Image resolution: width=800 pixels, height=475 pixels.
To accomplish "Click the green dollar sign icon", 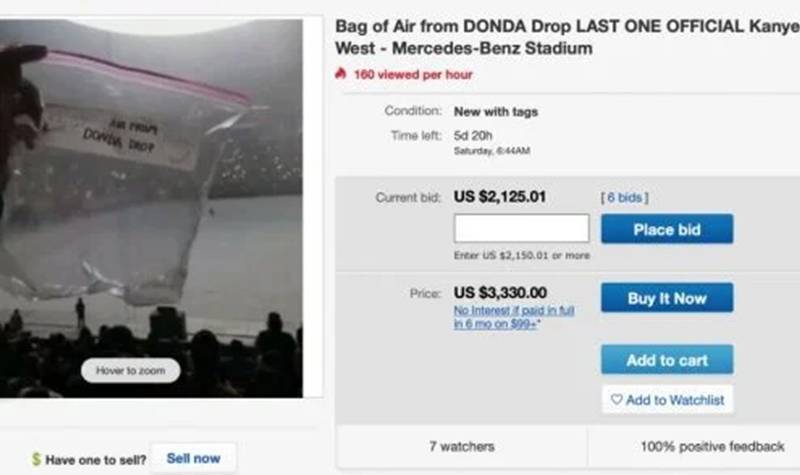I will tap(36, 459).
